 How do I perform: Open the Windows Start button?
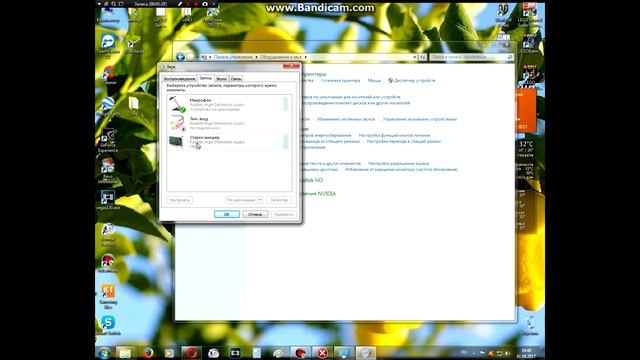point(104,353)
